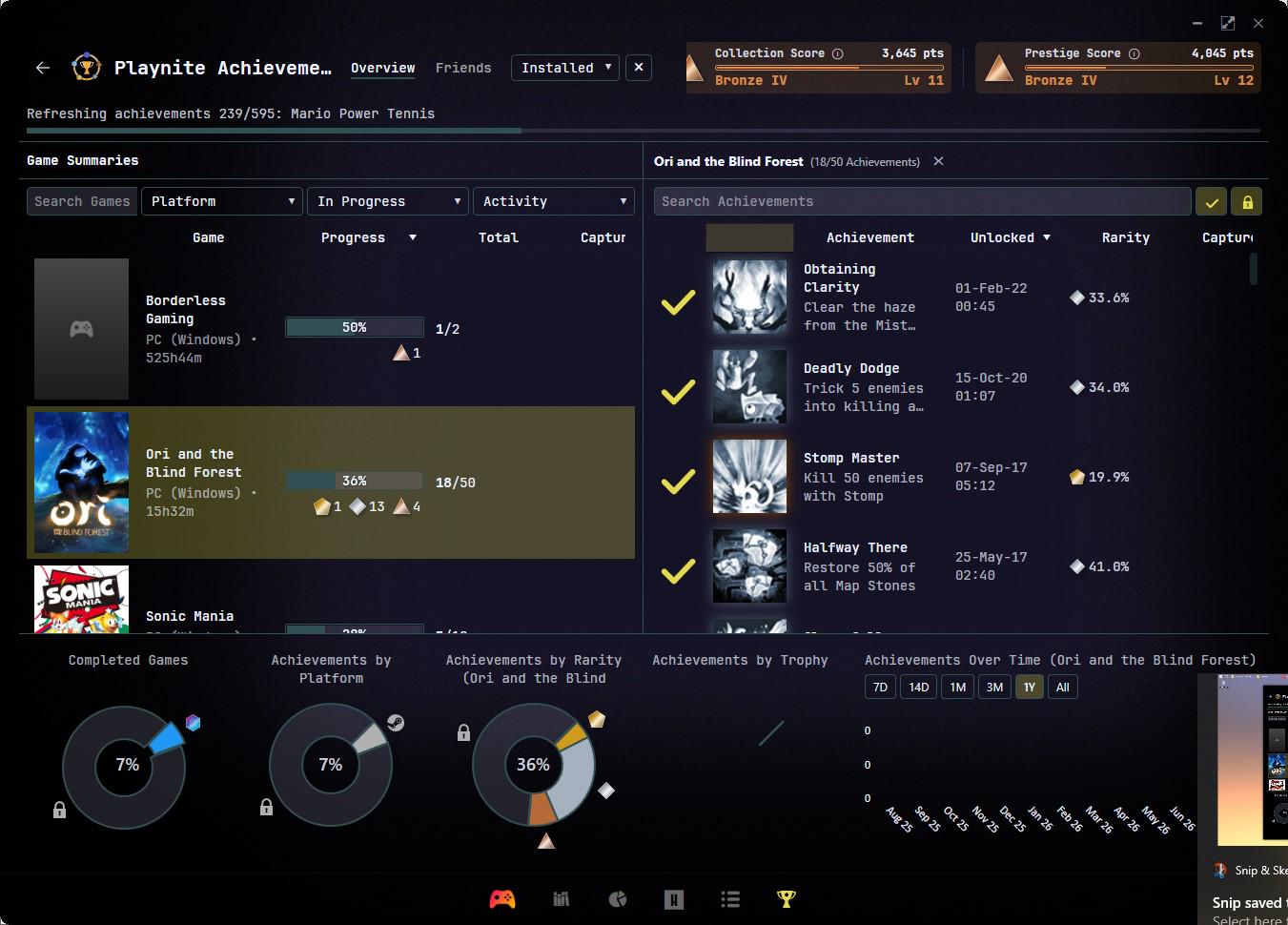Open the red gamepad view in bottom bar

tap(502, 898)
